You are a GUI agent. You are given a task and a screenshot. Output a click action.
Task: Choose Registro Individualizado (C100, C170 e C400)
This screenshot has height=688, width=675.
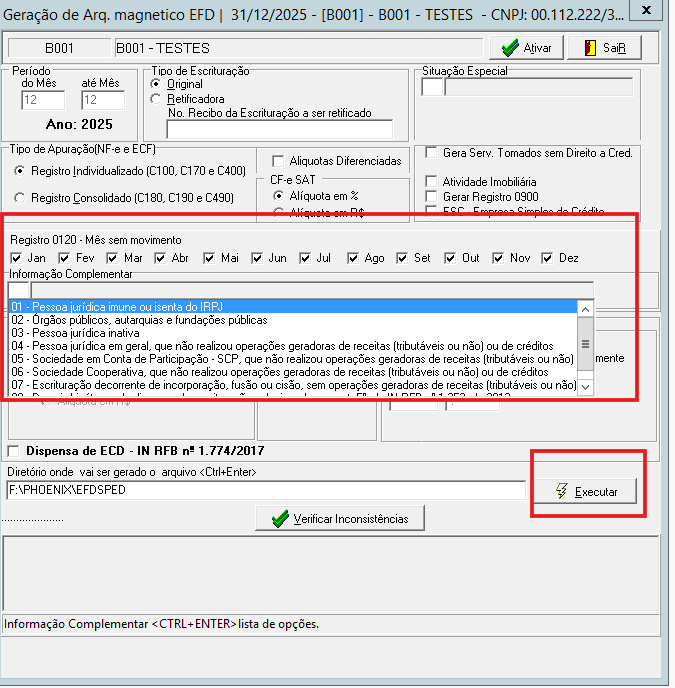click(19, 171)
